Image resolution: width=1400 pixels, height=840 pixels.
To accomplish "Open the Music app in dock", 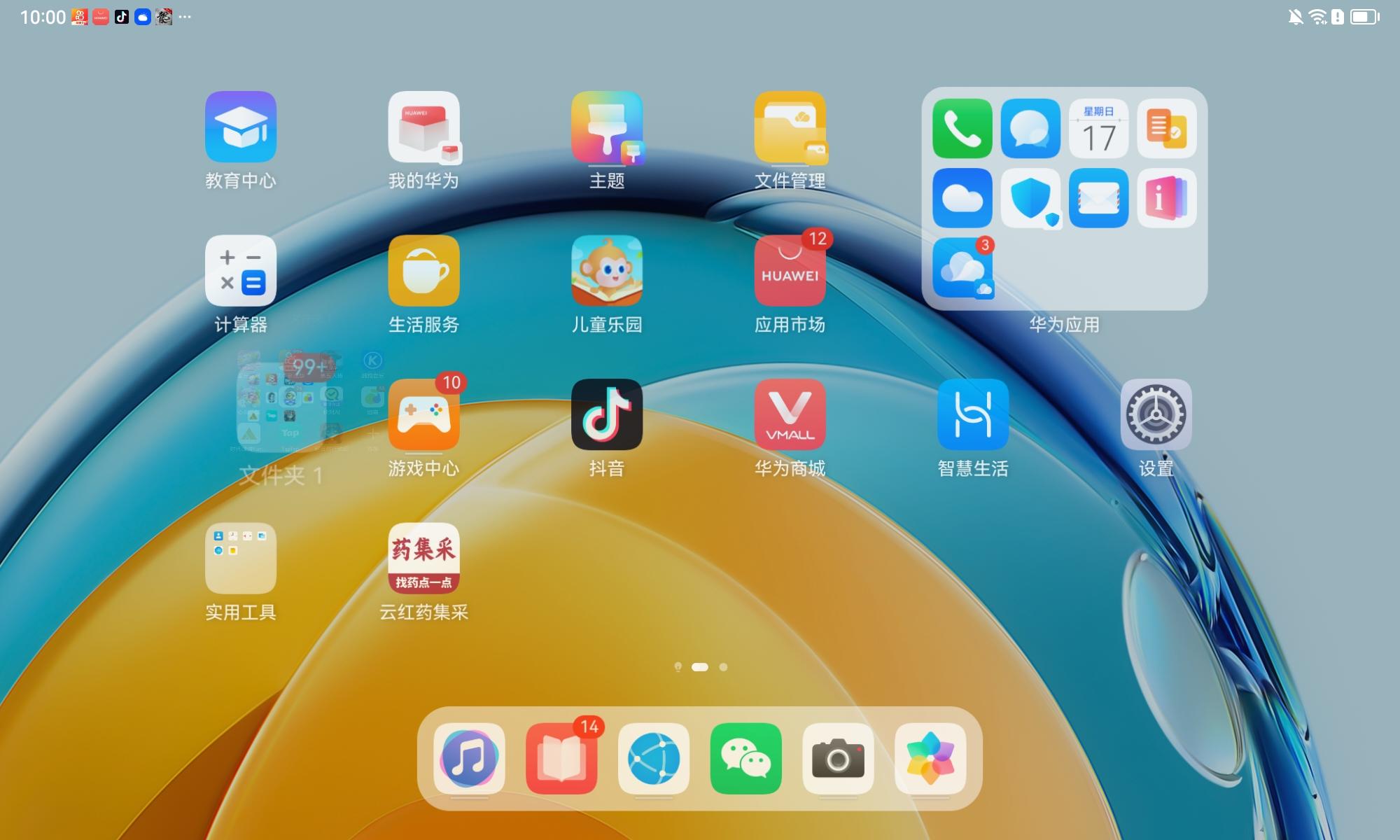I will [x=469, y=759].
